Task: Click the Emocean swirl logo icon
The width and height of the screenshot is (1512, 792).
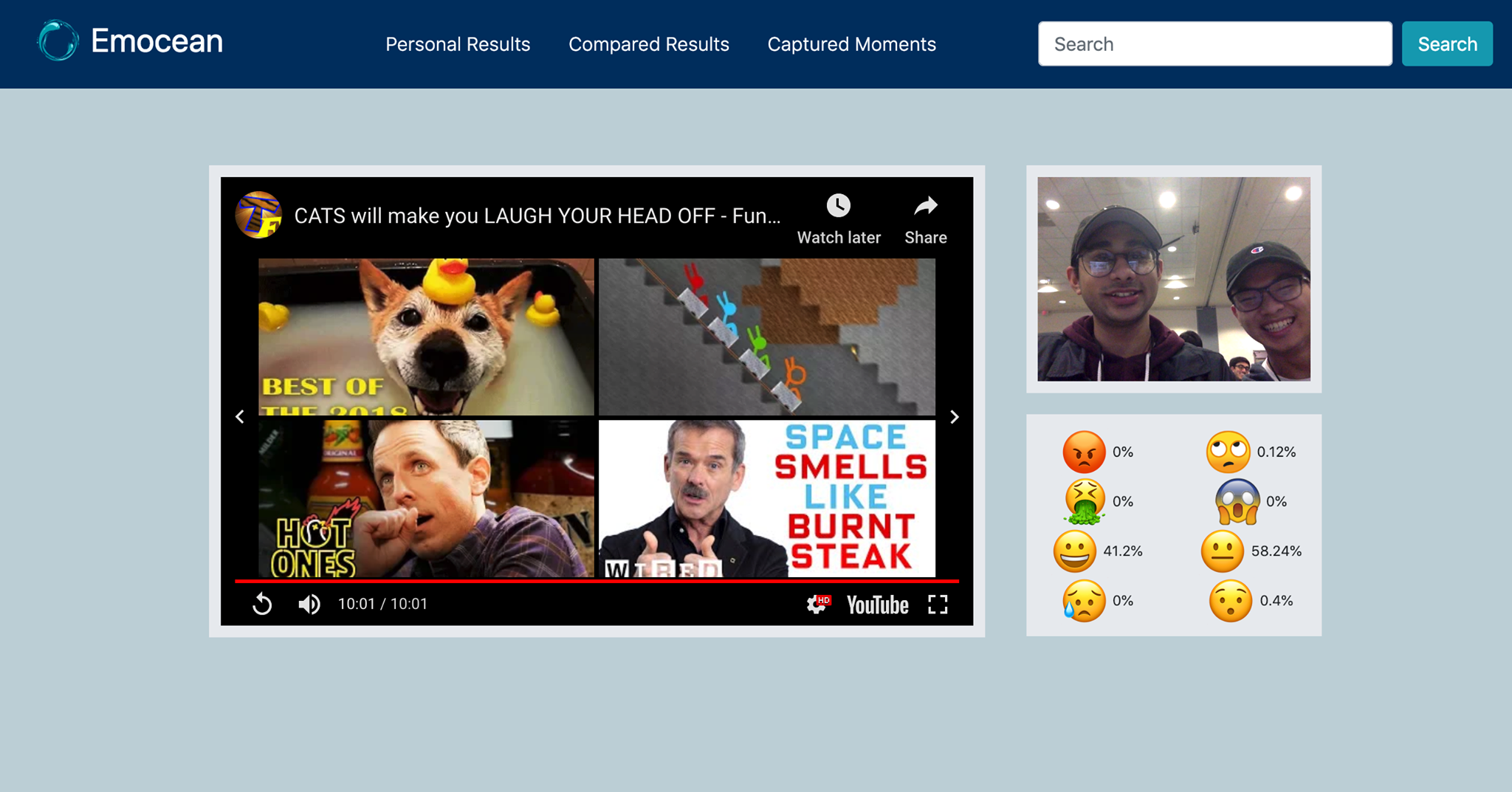Action: (58, 41)
